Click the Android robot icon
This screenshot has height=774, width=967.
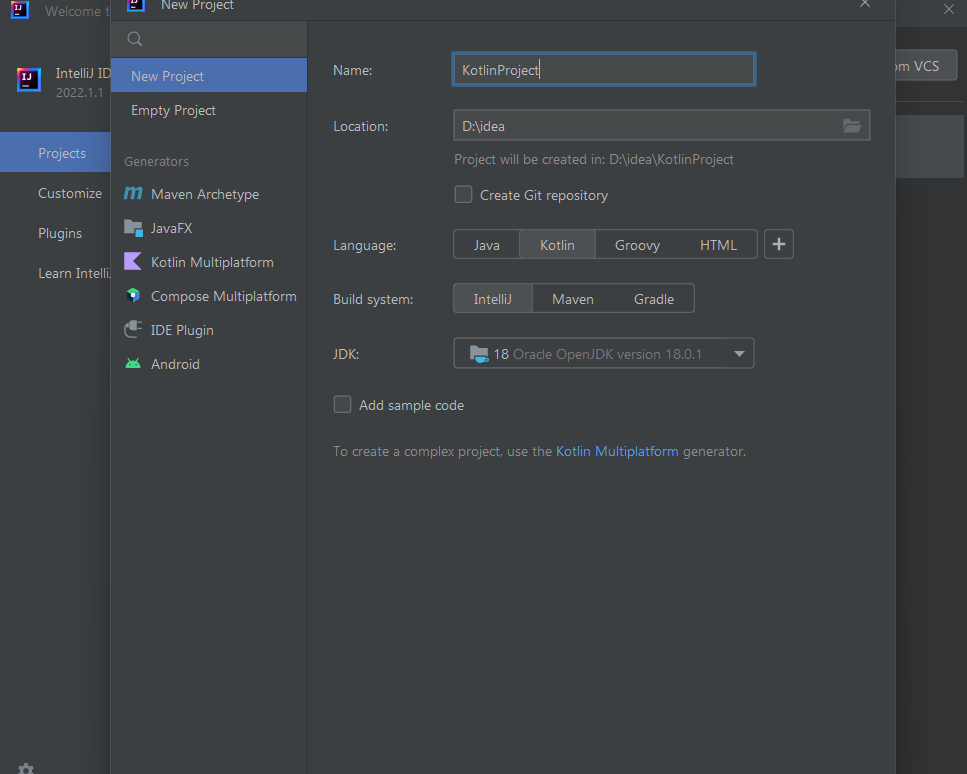133,364
